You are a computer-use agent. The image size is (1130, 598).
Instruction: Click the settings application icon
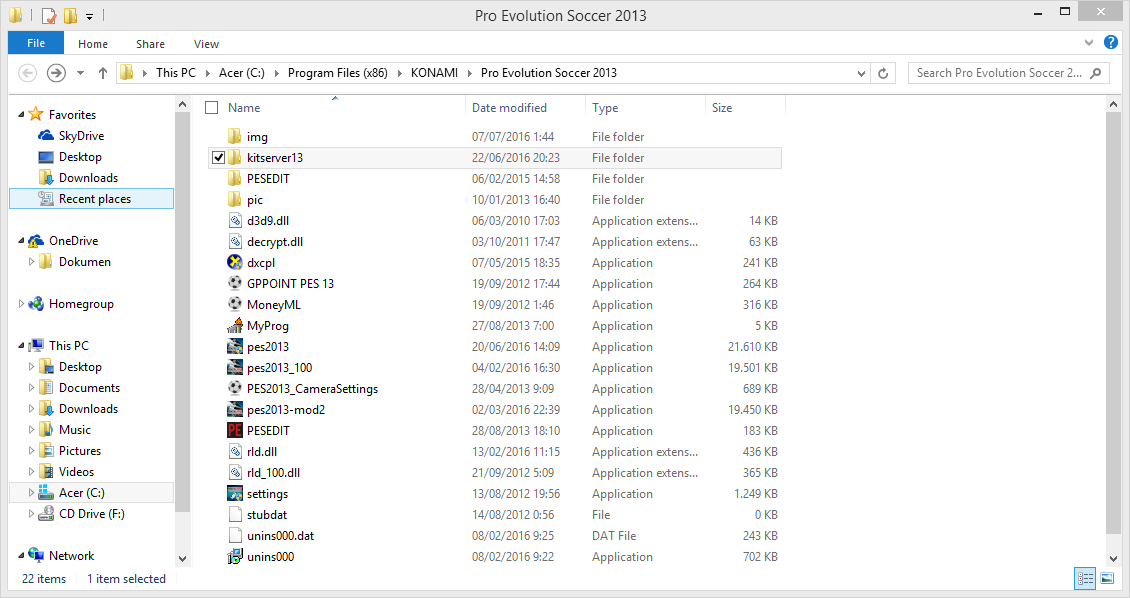point(234,494)
